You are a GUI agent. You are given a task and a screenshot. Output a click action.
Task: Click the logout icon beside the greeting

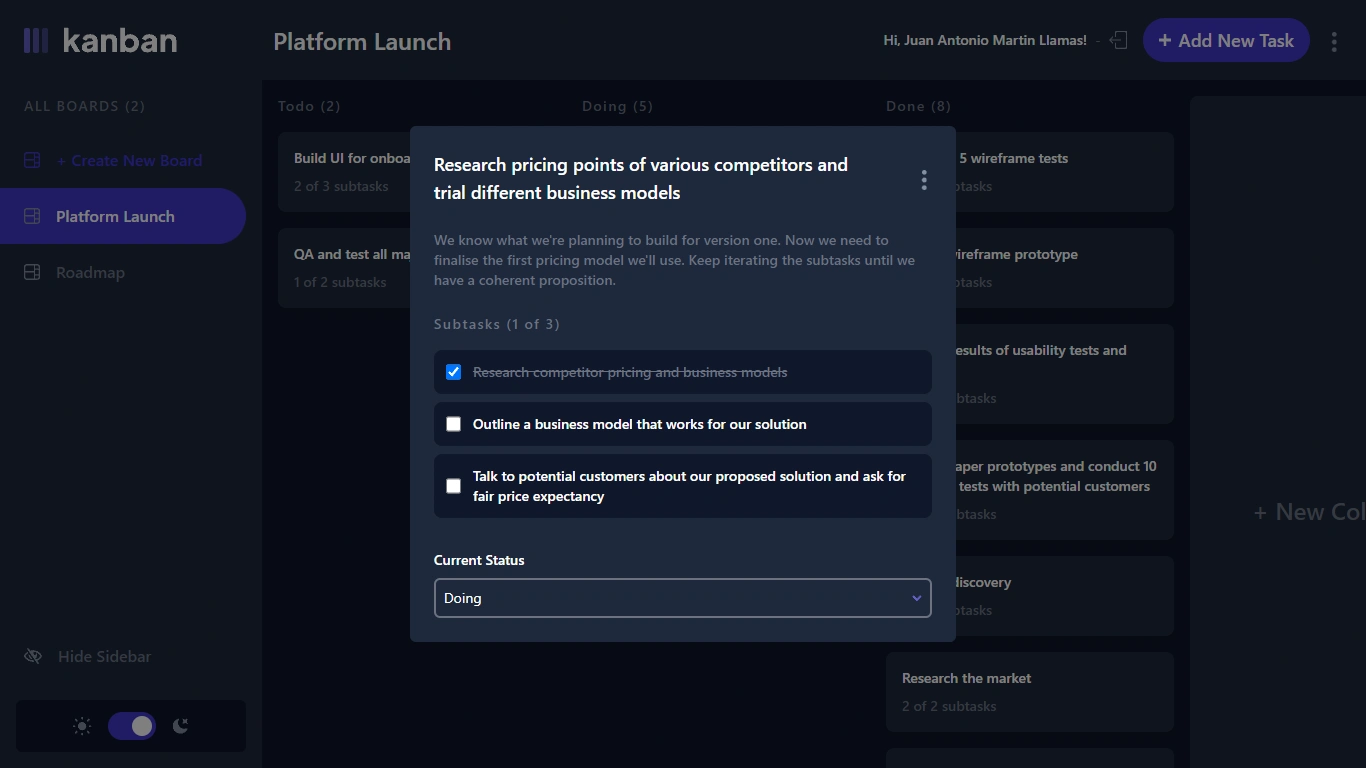coord(1119,40)
